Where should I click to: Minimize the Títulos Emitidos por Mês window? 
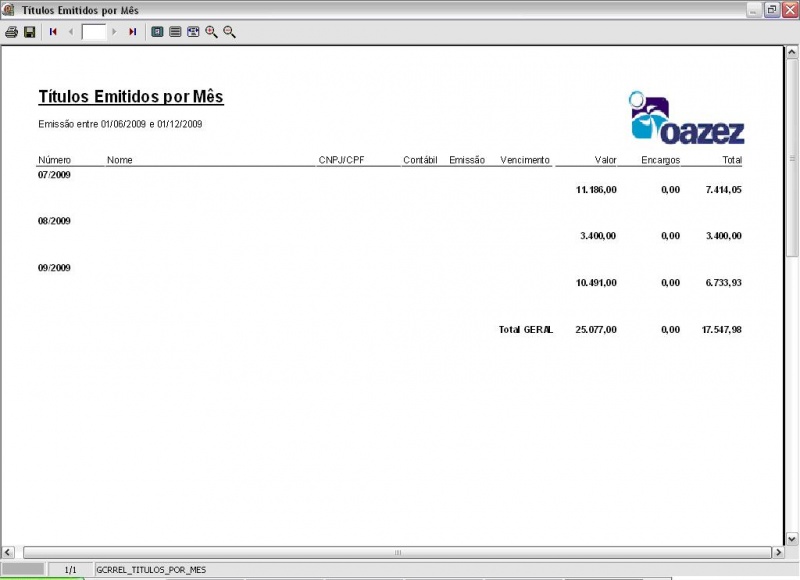pos(754,10)
